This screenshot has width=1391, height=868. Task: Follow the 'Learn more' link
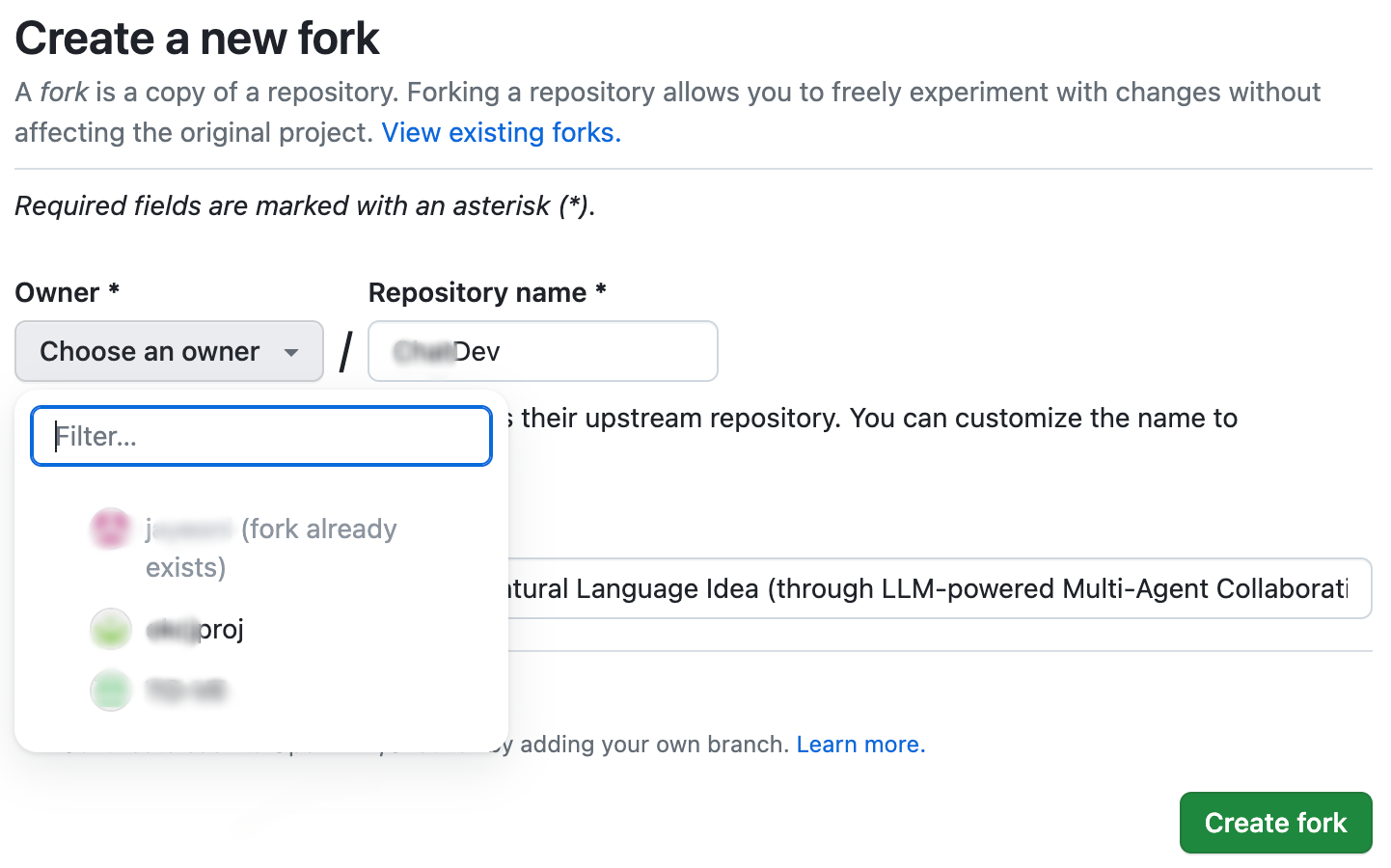[x=860, y=745]
